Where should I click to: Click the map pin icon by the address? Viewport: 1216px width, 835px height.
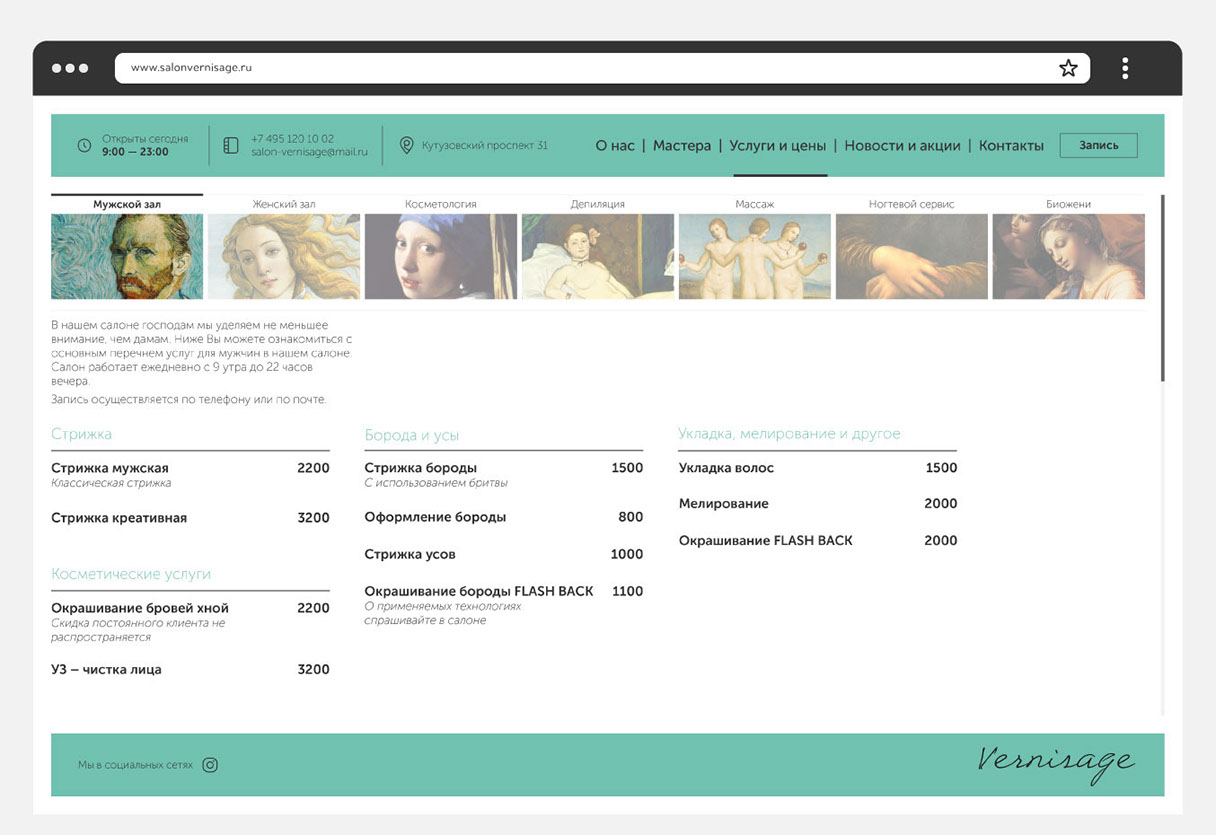[406, 146]
